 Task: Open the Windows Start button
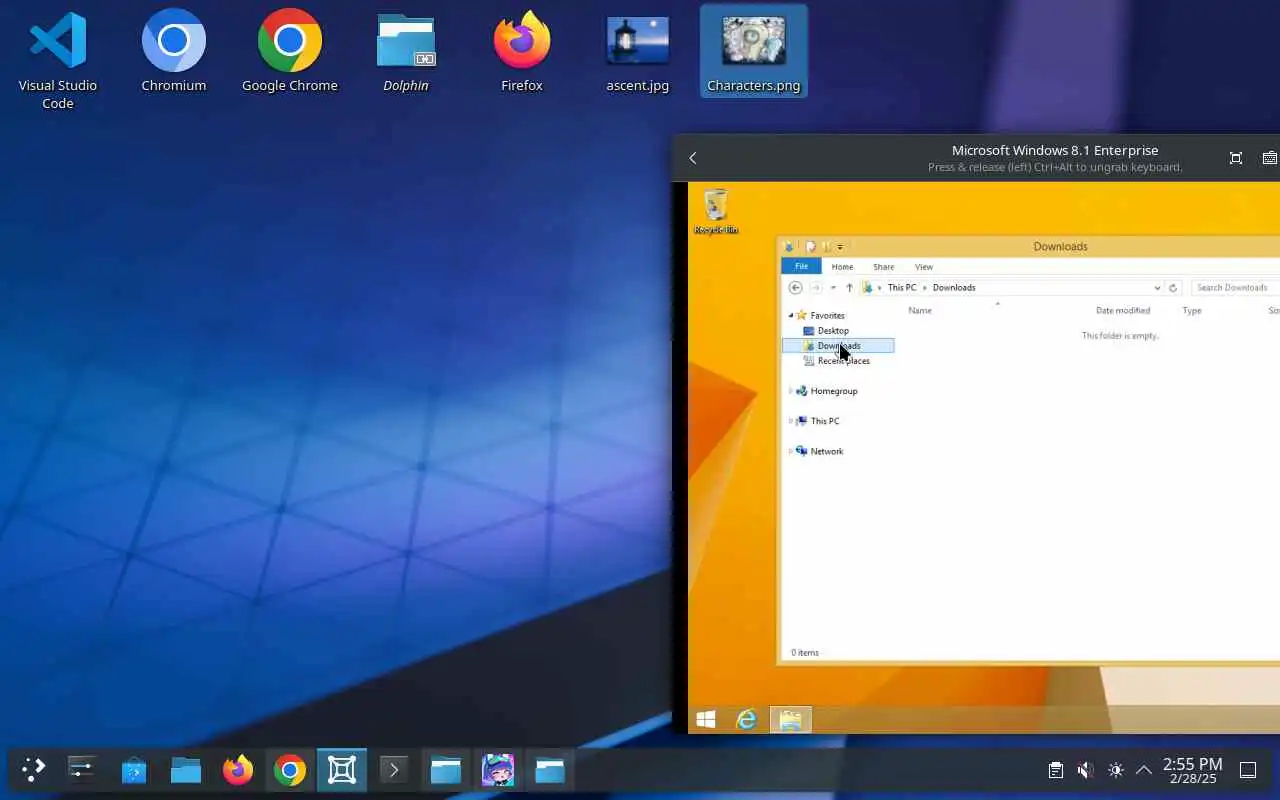[706, 719]
